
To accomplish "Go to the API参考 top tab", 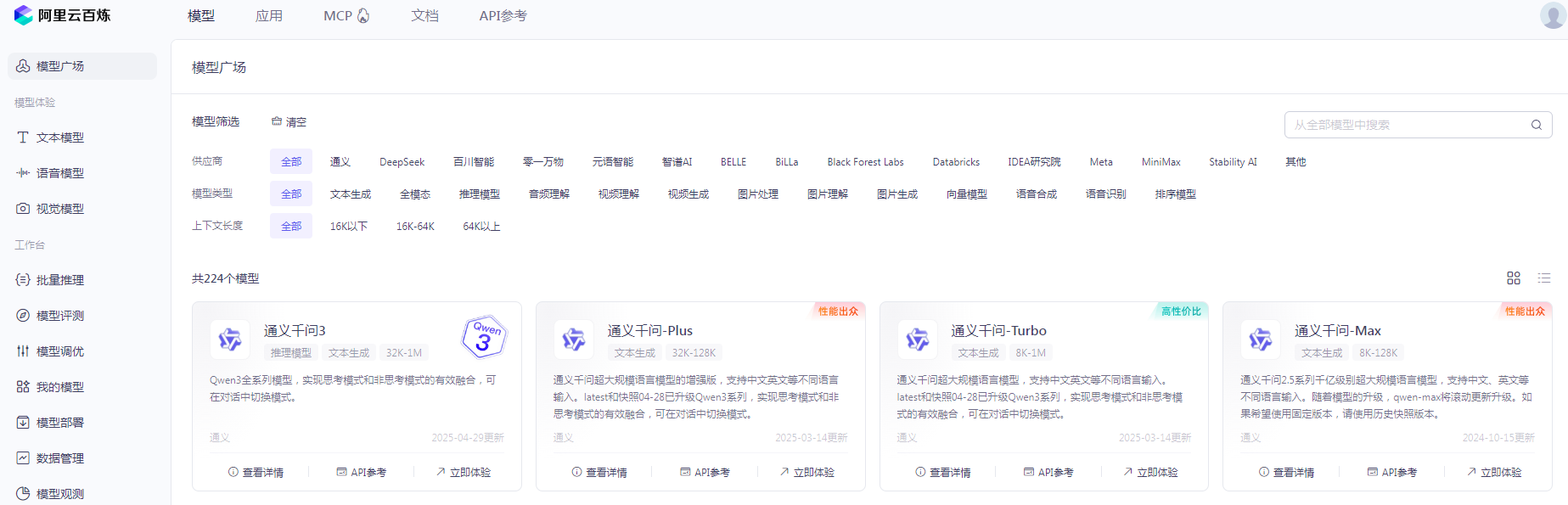I will (503, 16).
